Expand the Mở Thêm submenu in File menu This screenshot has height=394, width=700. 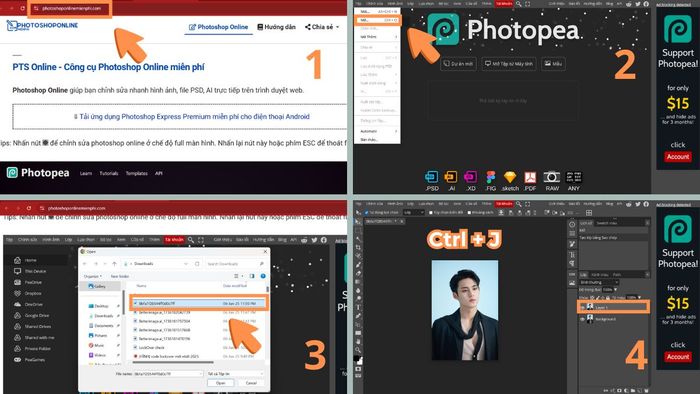(x=378, y=37)
